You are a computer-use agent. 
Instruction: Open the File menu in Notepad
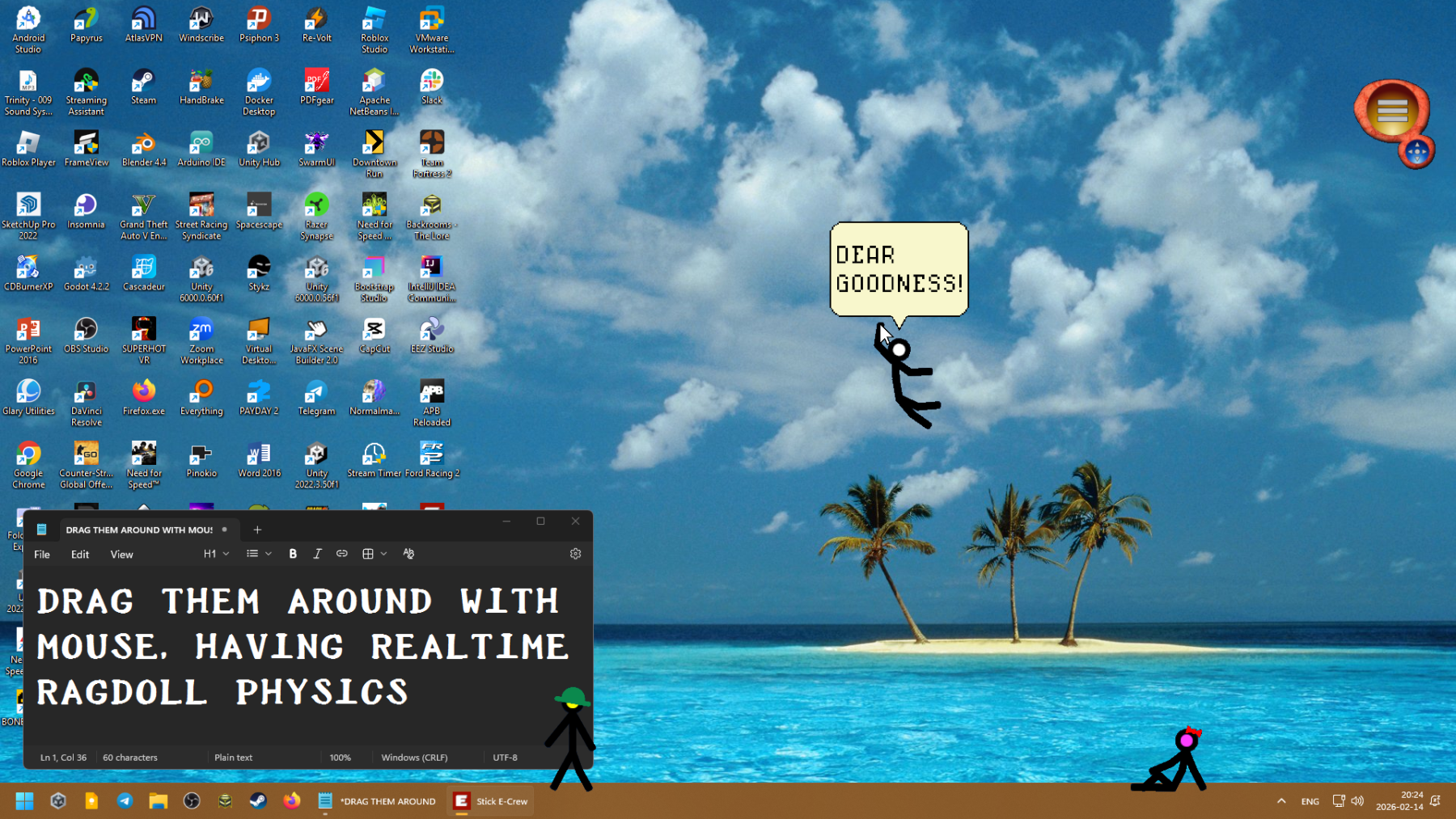pos(42,555)
